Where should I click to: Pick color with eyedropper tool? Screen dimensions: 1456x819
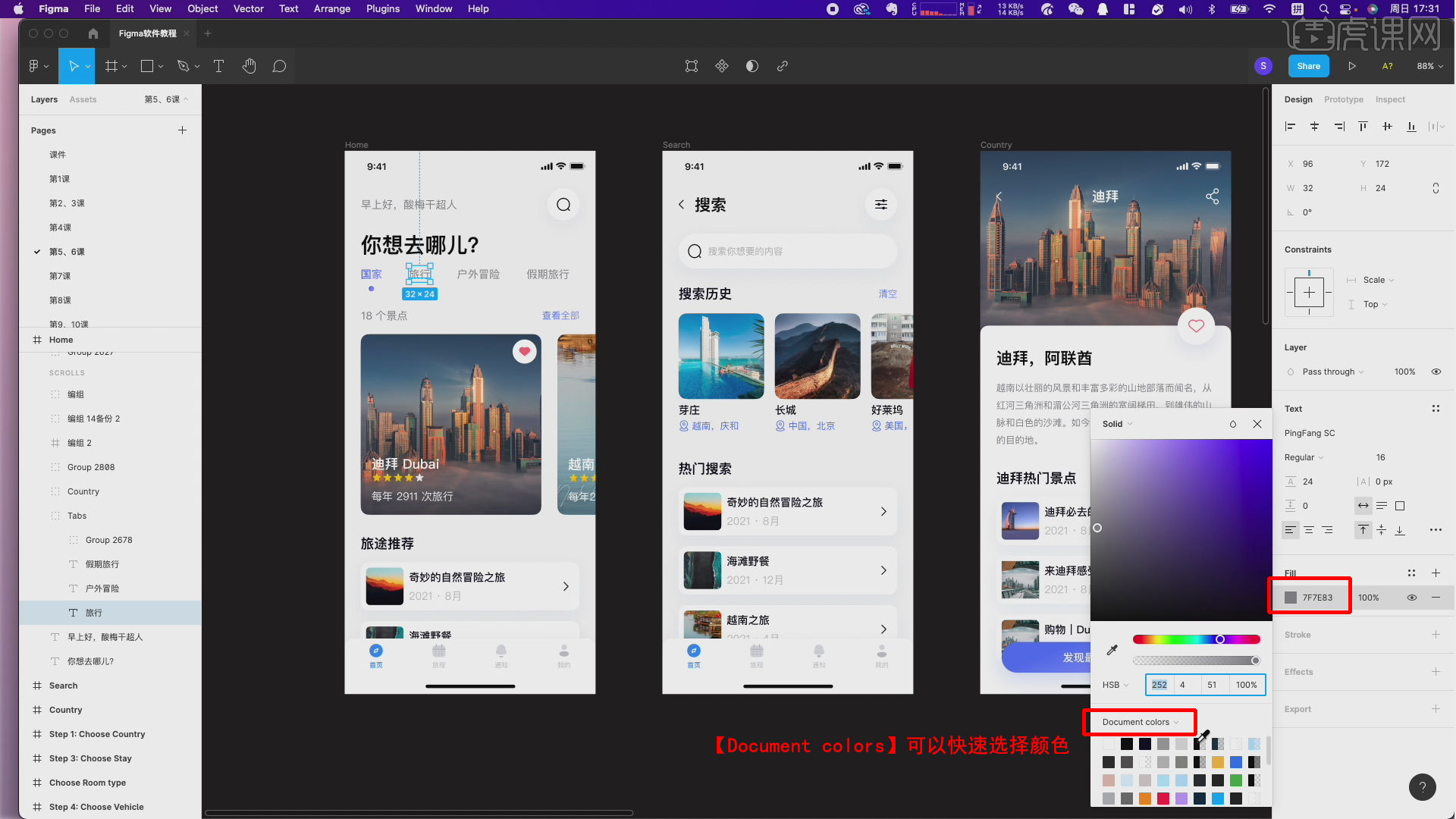pos(1112,650)
